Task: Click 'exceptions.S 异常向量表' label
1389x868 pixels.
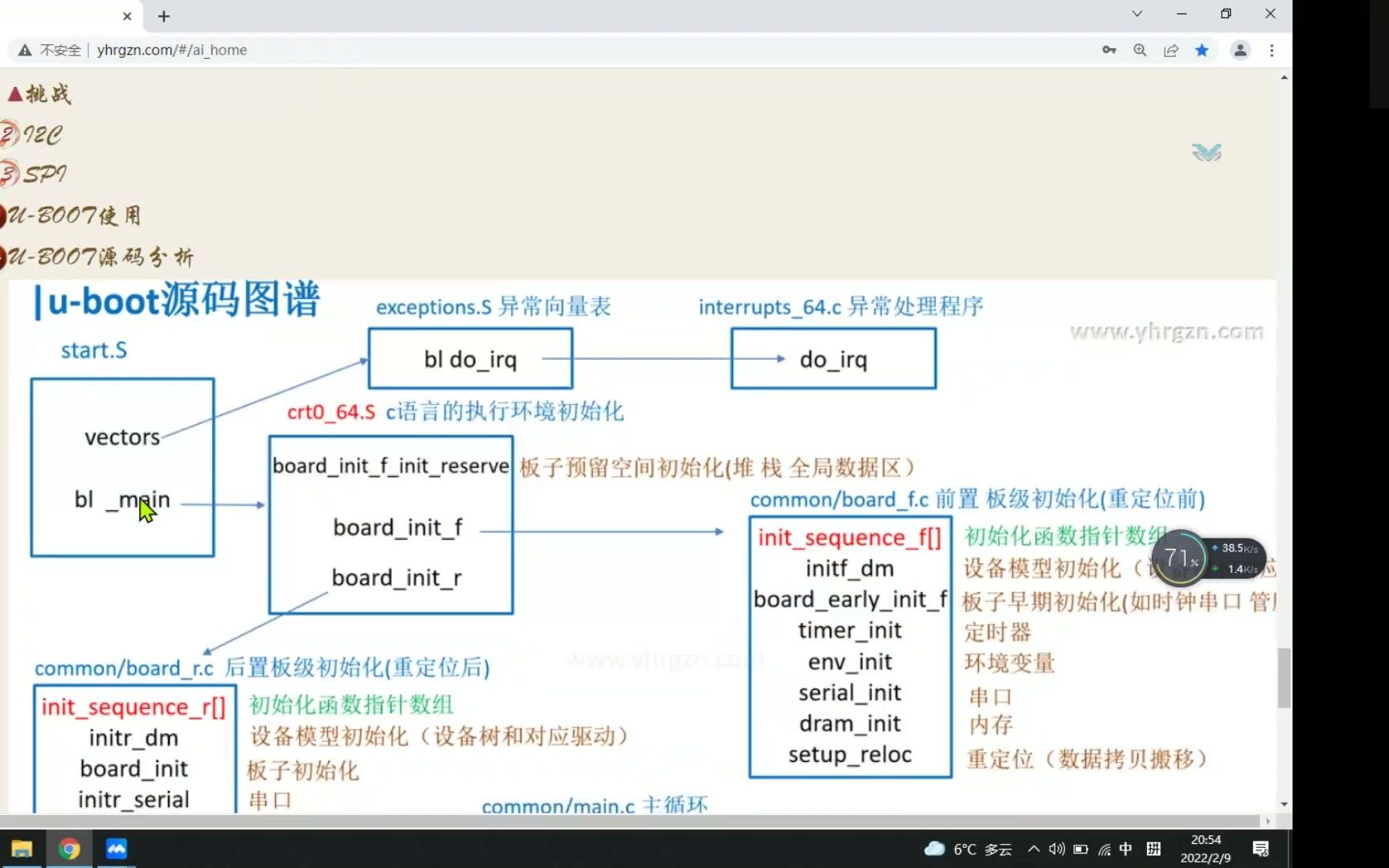Action: click(x=494, y=306)
